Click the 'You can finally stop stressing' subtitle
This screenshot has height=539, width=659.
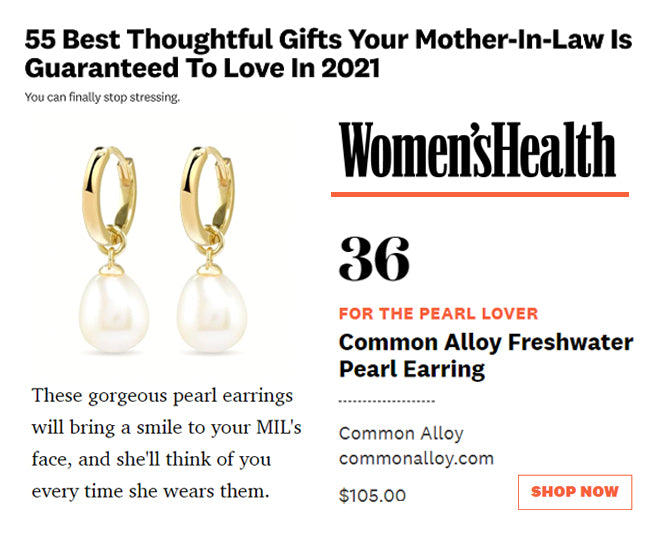tap(102, 98)
